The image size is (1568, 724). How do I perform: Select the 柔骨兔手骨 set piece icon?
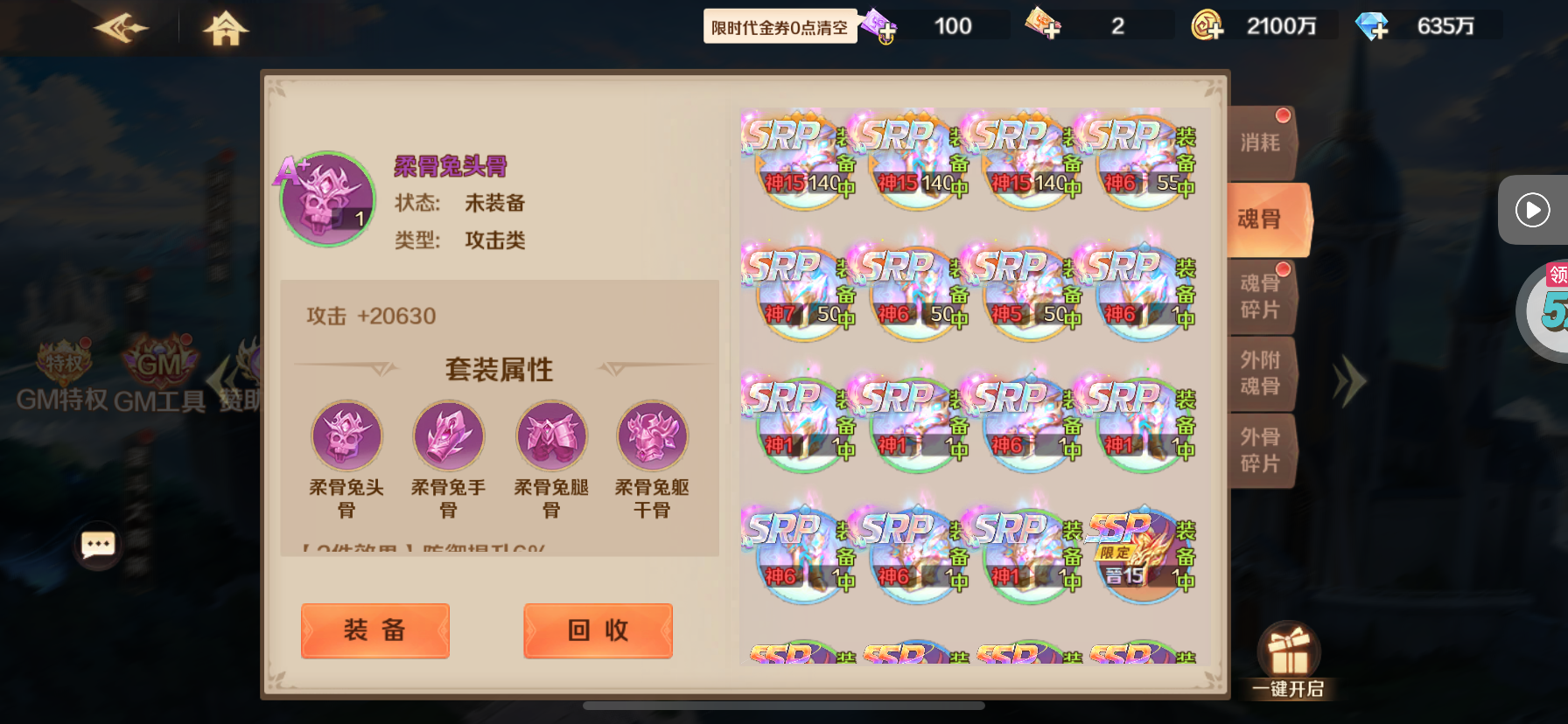[448, 435]
